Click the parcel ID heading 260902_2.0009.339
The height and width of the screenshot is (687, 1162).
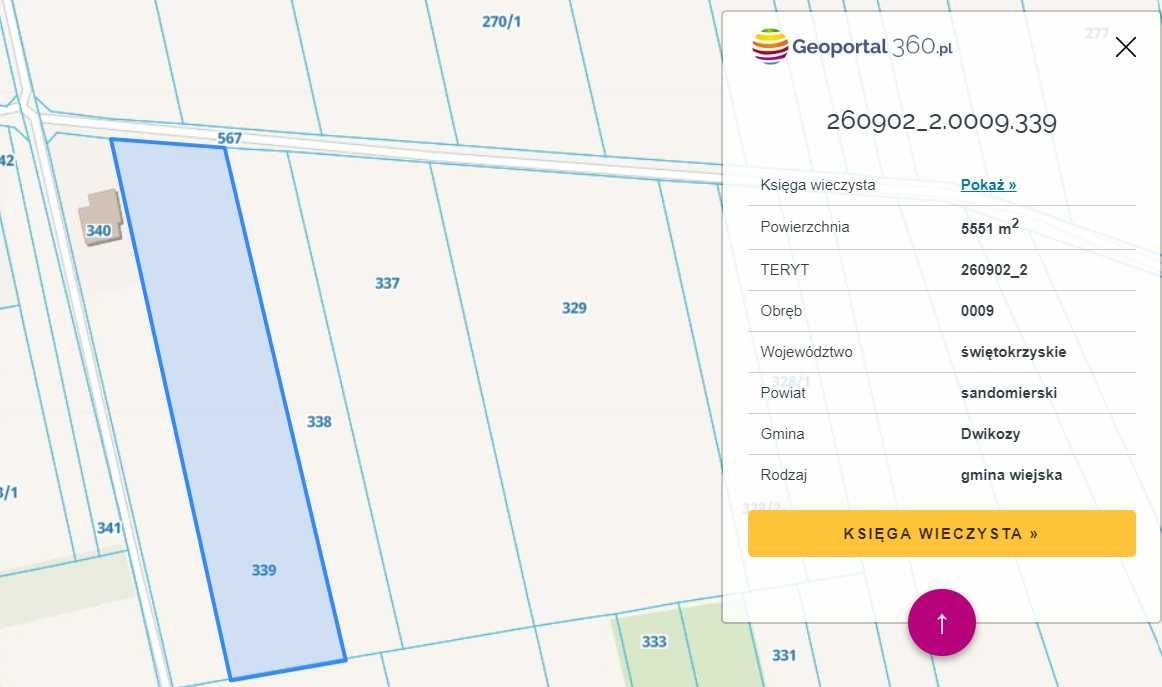tap(941, 122)
